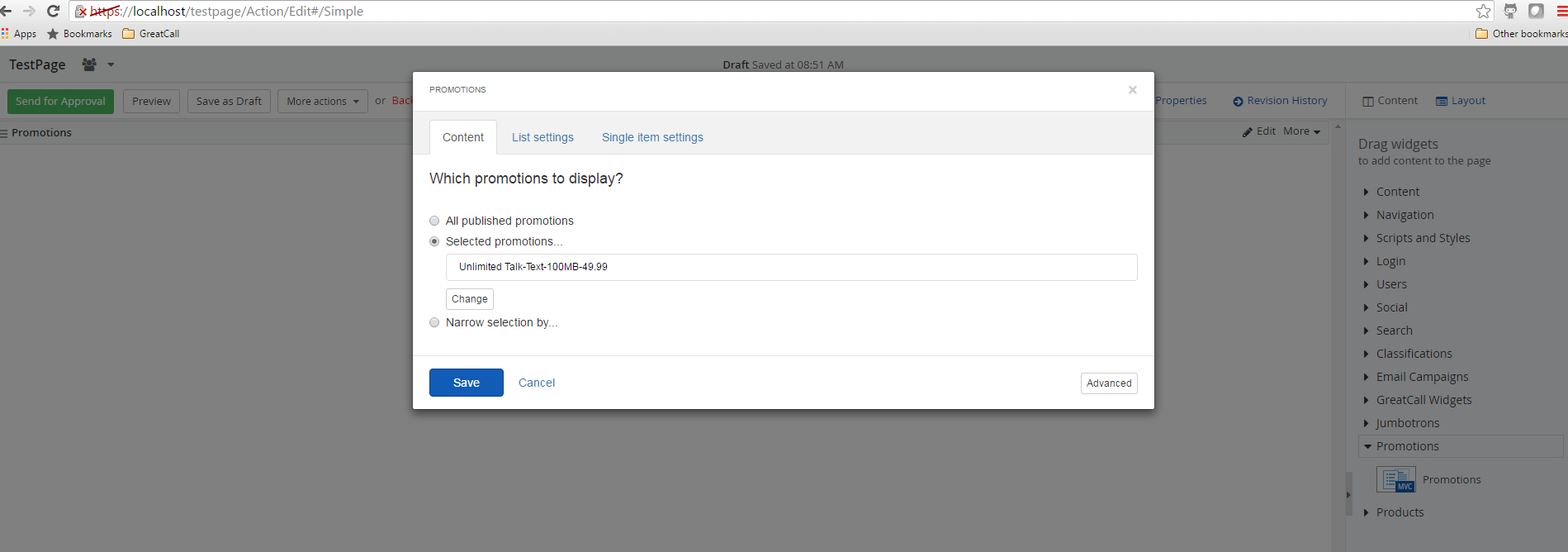Select Narrow selection by radio
The width and height of the screenshot is (1568, 552).
434,322
